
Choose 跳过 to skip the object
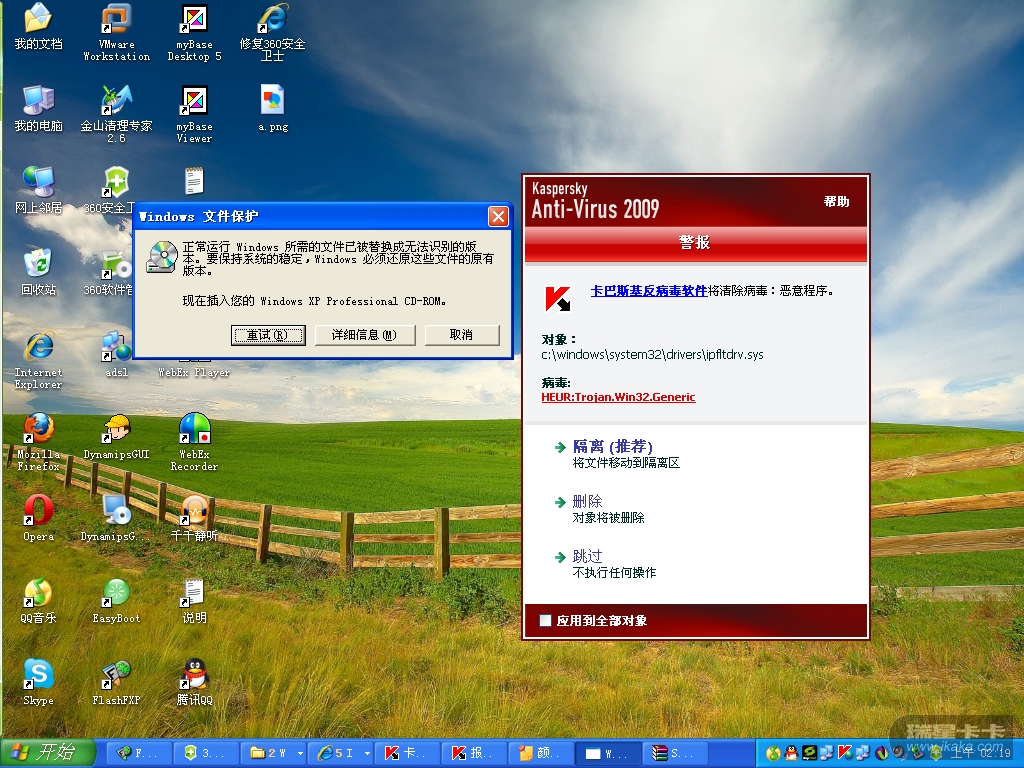[x=587, y=556]
